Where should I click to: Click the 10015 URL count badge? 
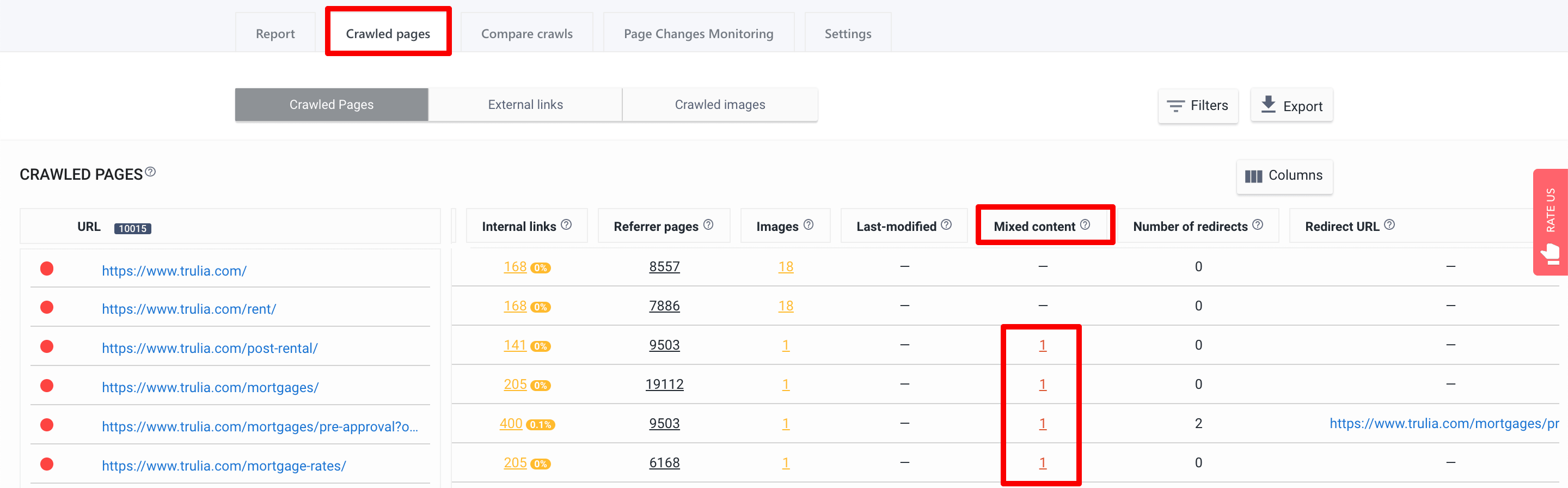coord(133,228)
